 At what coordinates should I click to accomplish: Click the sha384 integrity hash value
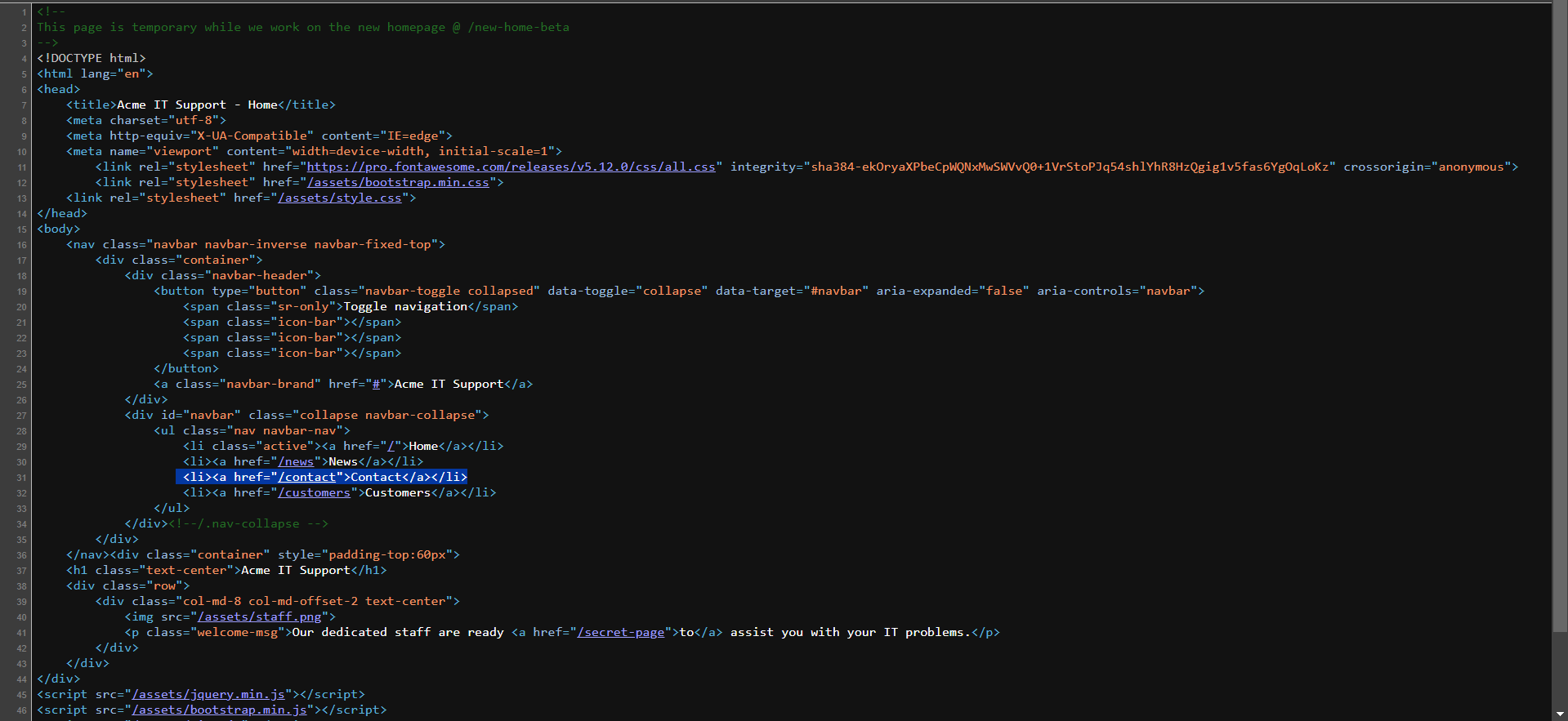coord(1069,167)
